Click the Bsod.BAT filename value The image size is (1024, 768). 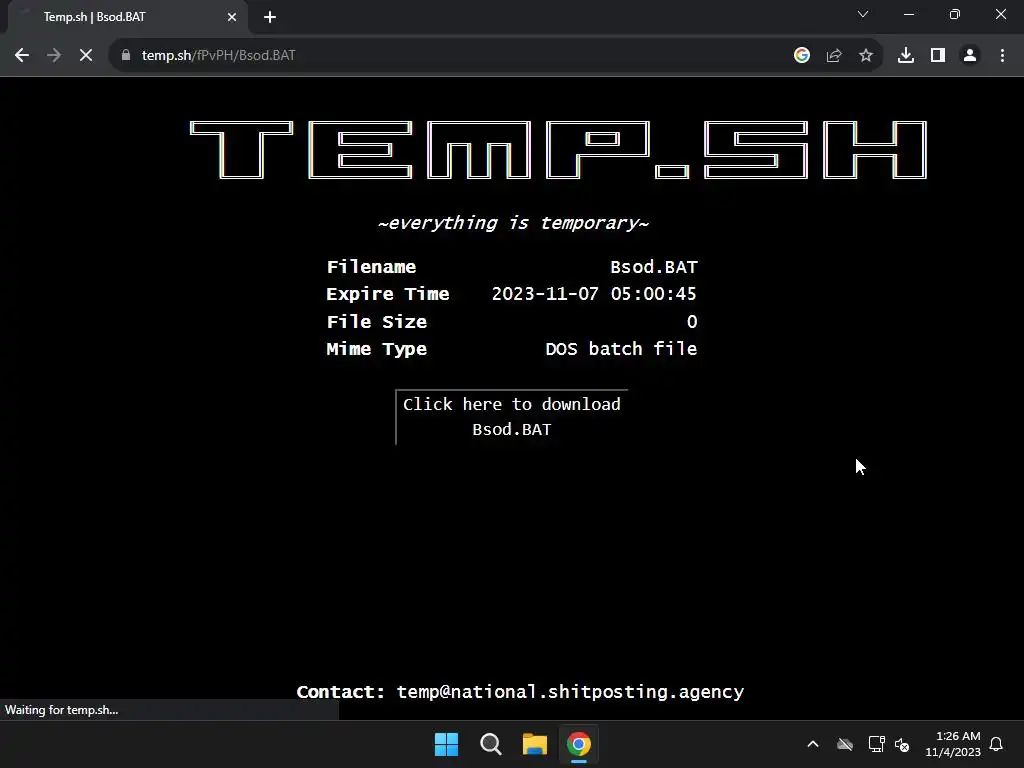pos(654,267)
